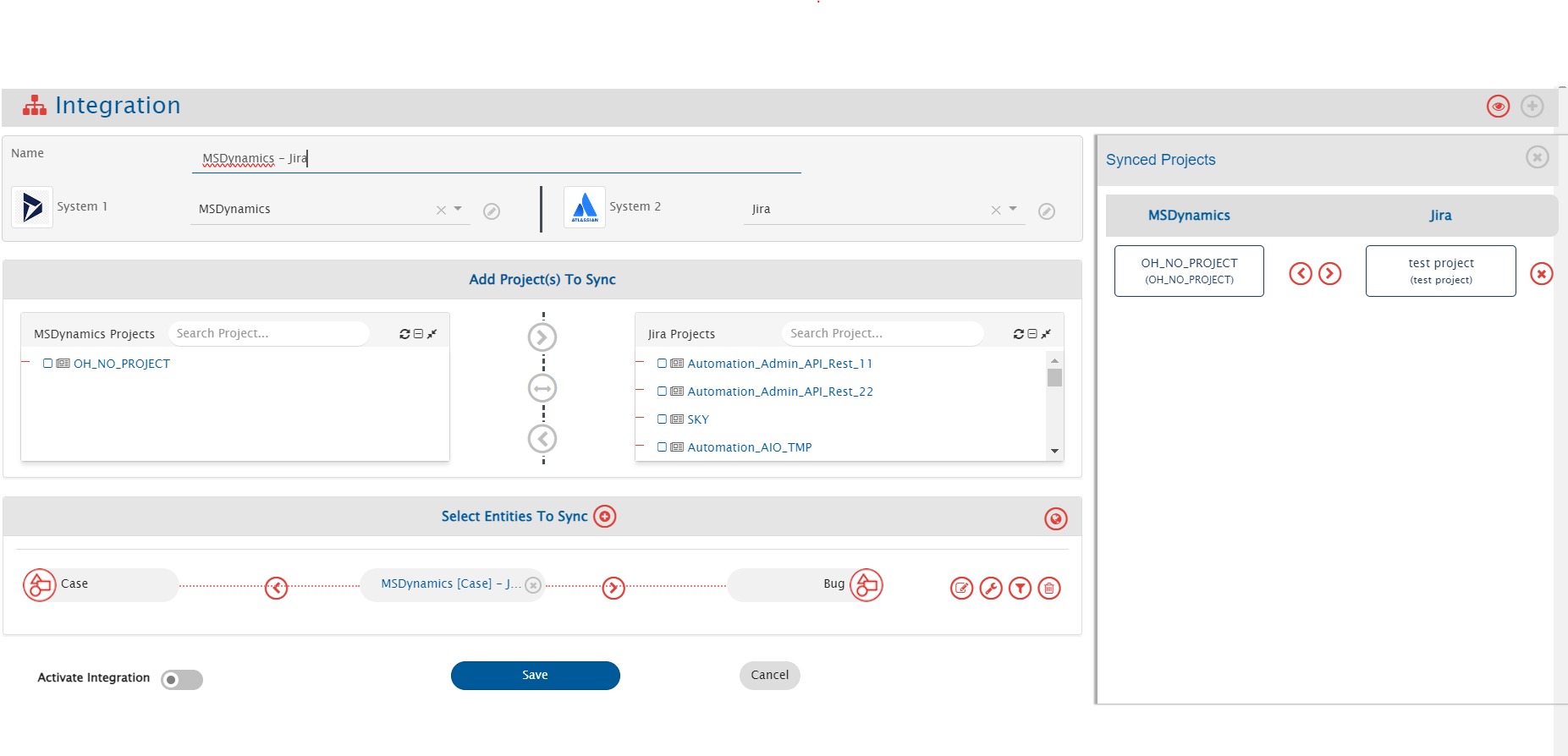Collapse all in the Jira Projects tree
The width and height of the screenshot is (1568, 756).
pyautogui.click(x=1032, y=334)
